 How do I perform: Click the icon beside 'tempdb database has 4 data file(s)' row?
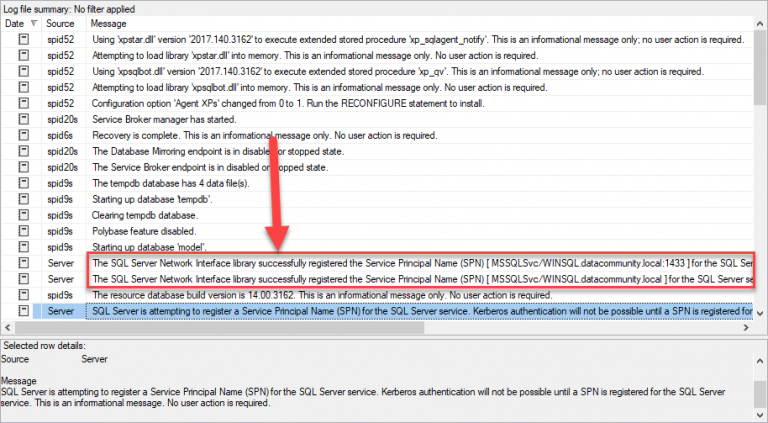[x=24, y=183]
